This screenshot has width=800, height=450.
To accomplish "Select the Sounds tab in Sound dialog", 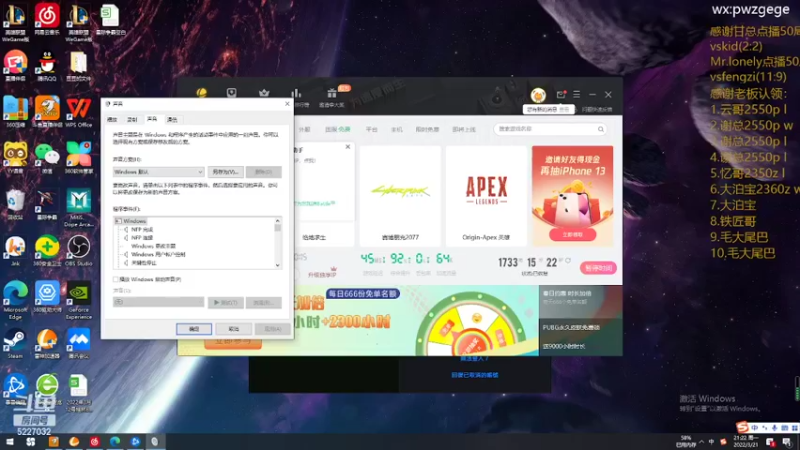I will tap(152, 119).
